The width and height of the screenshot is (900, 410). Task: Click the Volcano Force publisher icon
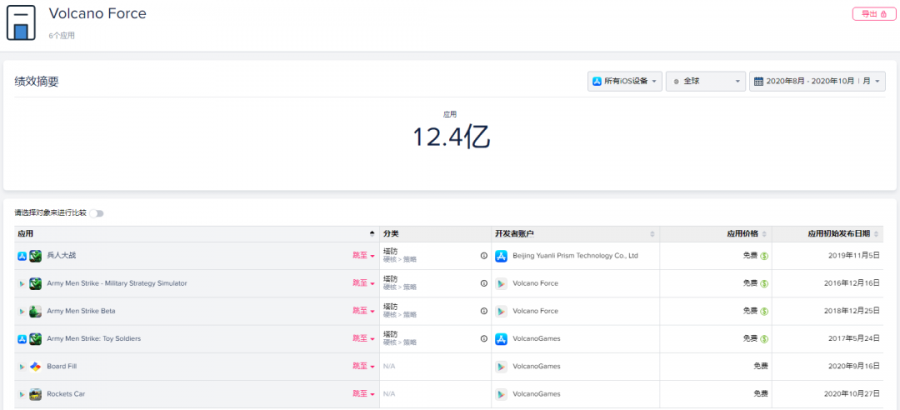pos(21,23)
